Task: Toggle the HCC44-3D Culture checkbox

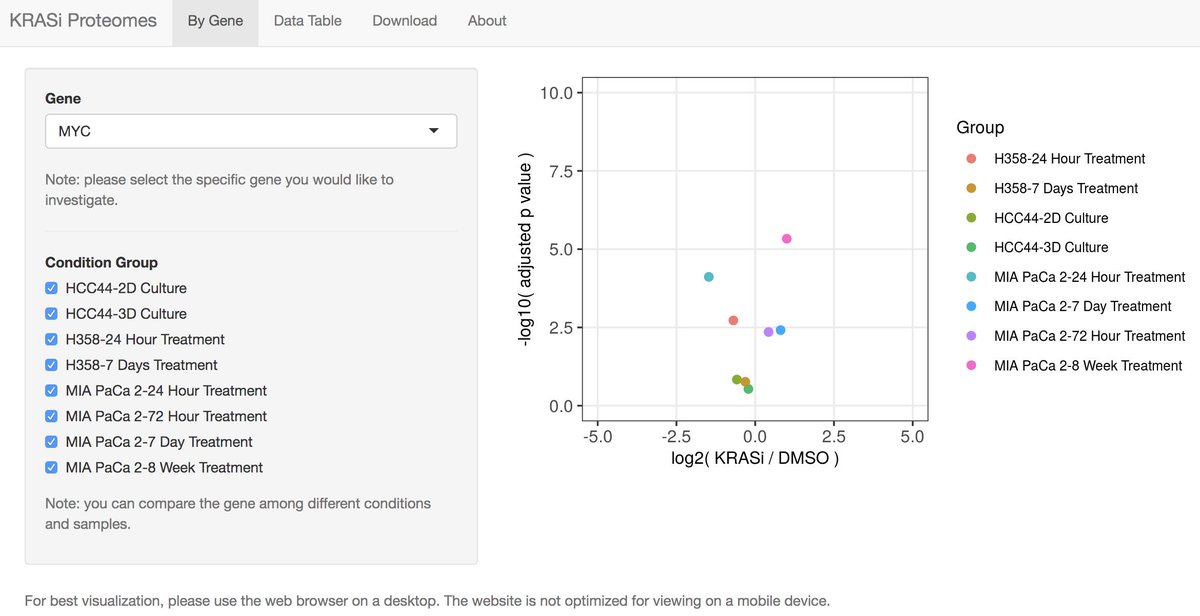Action: (x=52, y=314)
